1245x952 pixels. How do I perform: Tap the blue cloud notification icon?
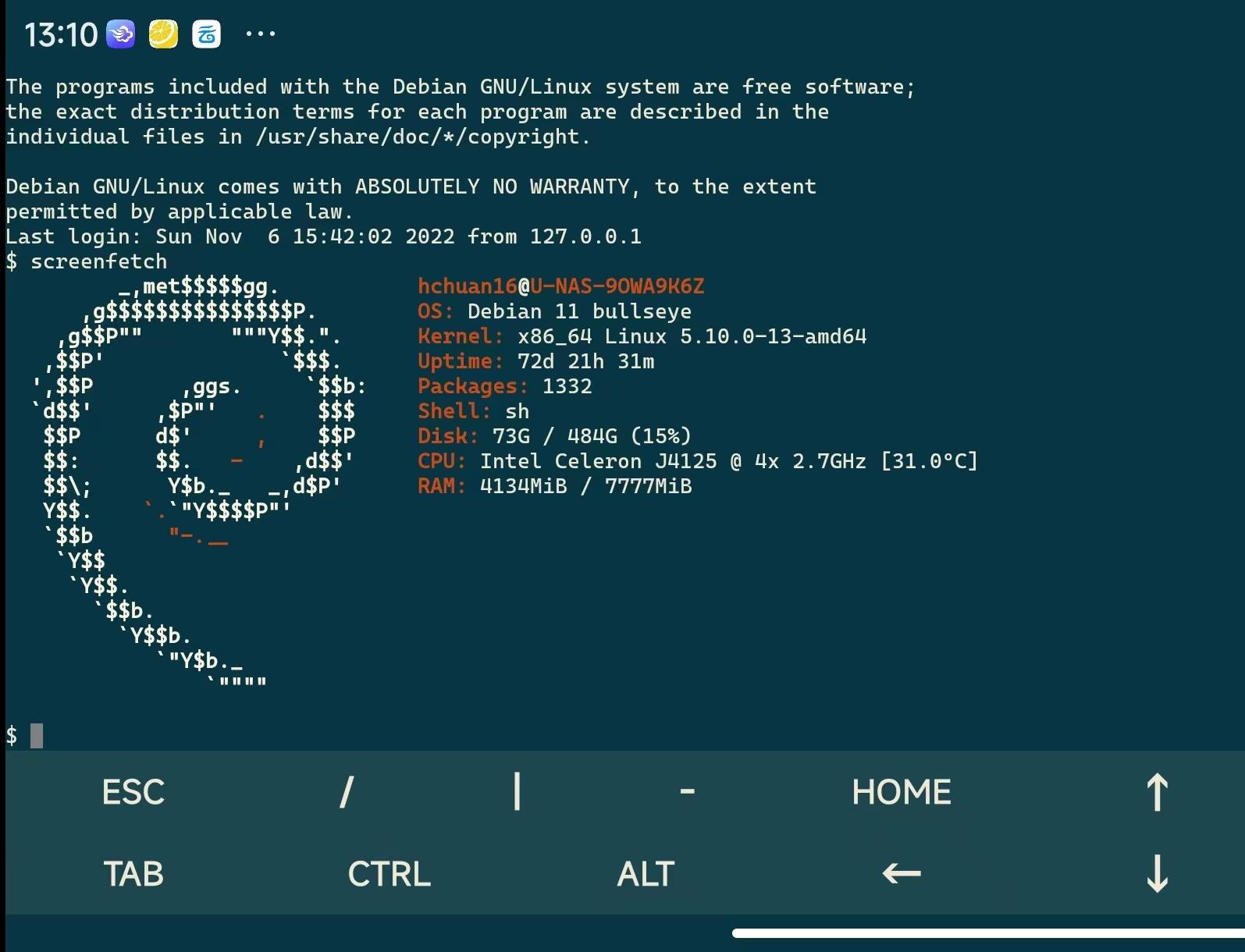coord(206,34)
